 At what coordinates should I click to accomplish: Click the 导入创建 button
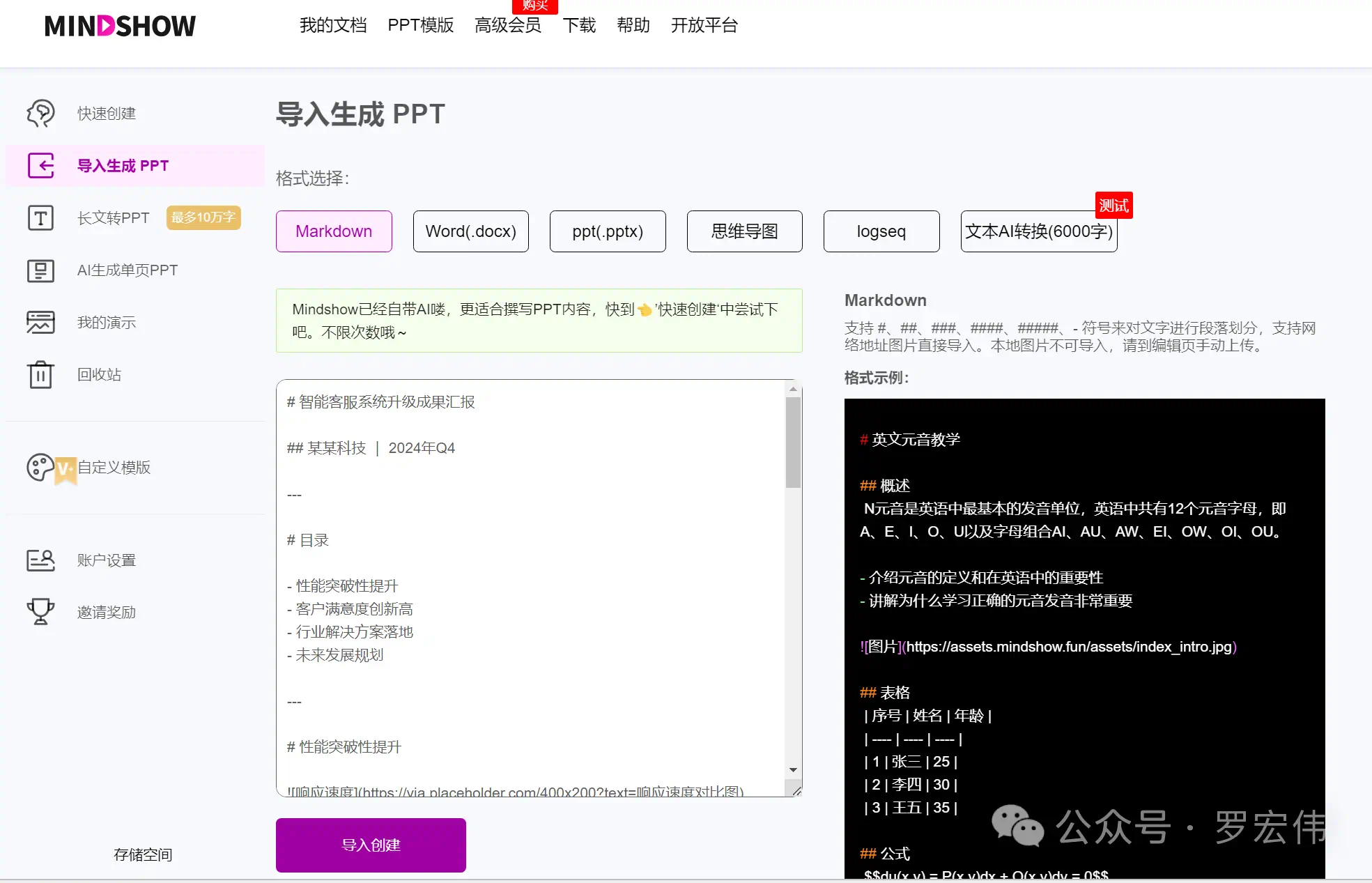371,845
